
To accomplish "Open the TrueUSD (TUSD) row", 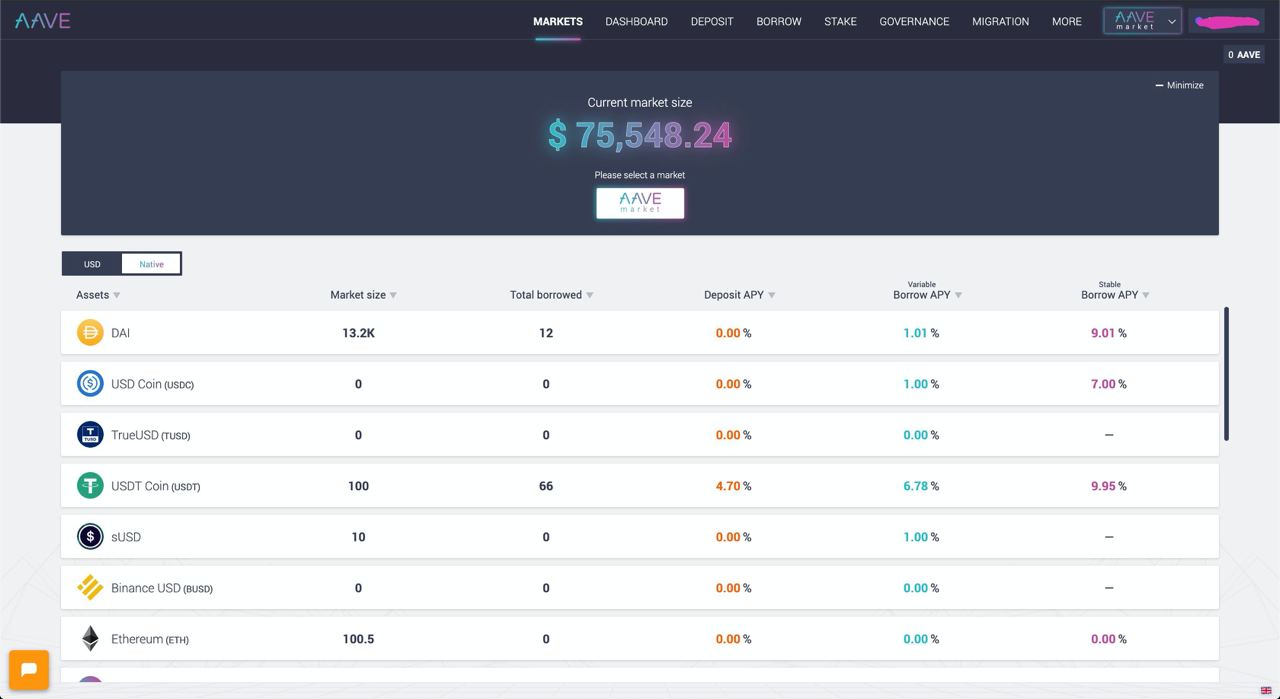I will click(640, 434).
